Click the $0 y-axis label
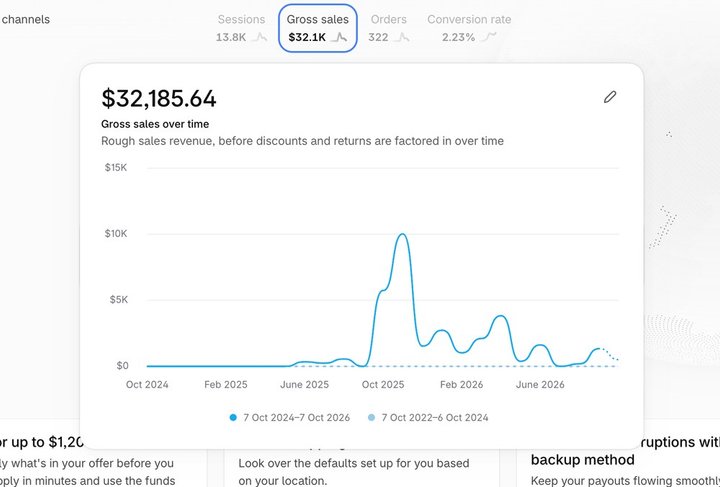The image size is (720, 487). tap(122, 366)
